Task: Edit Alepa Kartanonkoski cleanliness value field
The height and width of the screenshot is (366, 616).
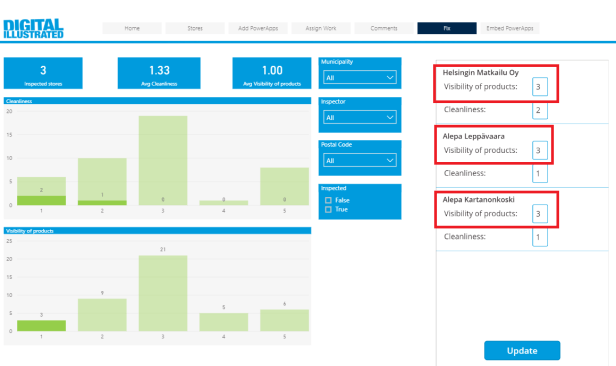Action: coord(540,237)
